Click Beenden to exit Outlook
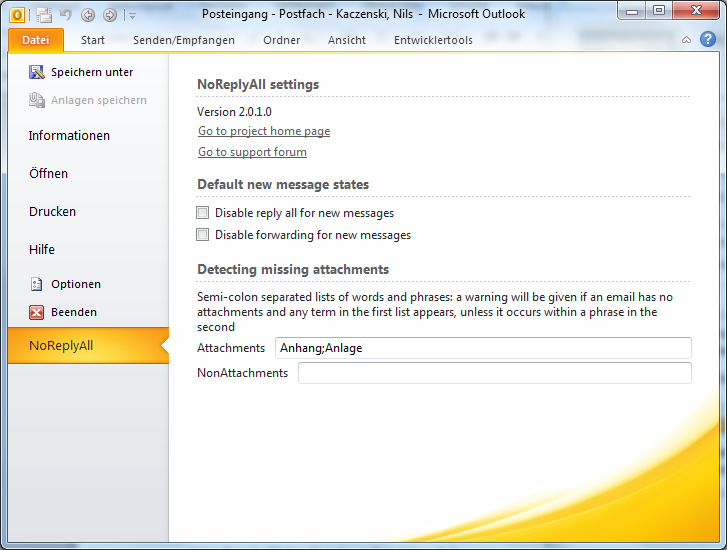Image resolution: width=727 pixels, height=550 pixels. pos(74,312)
